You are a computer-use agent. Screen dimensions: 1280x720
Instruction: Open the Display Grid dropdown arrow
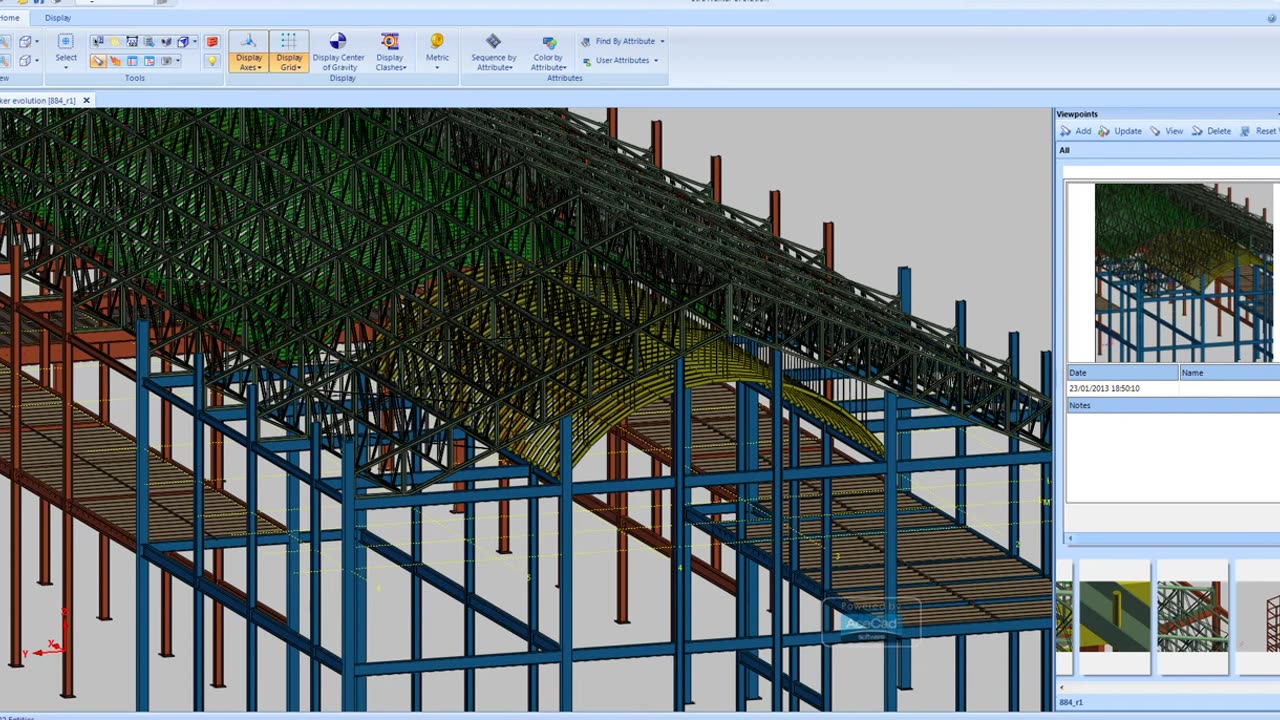298,68
